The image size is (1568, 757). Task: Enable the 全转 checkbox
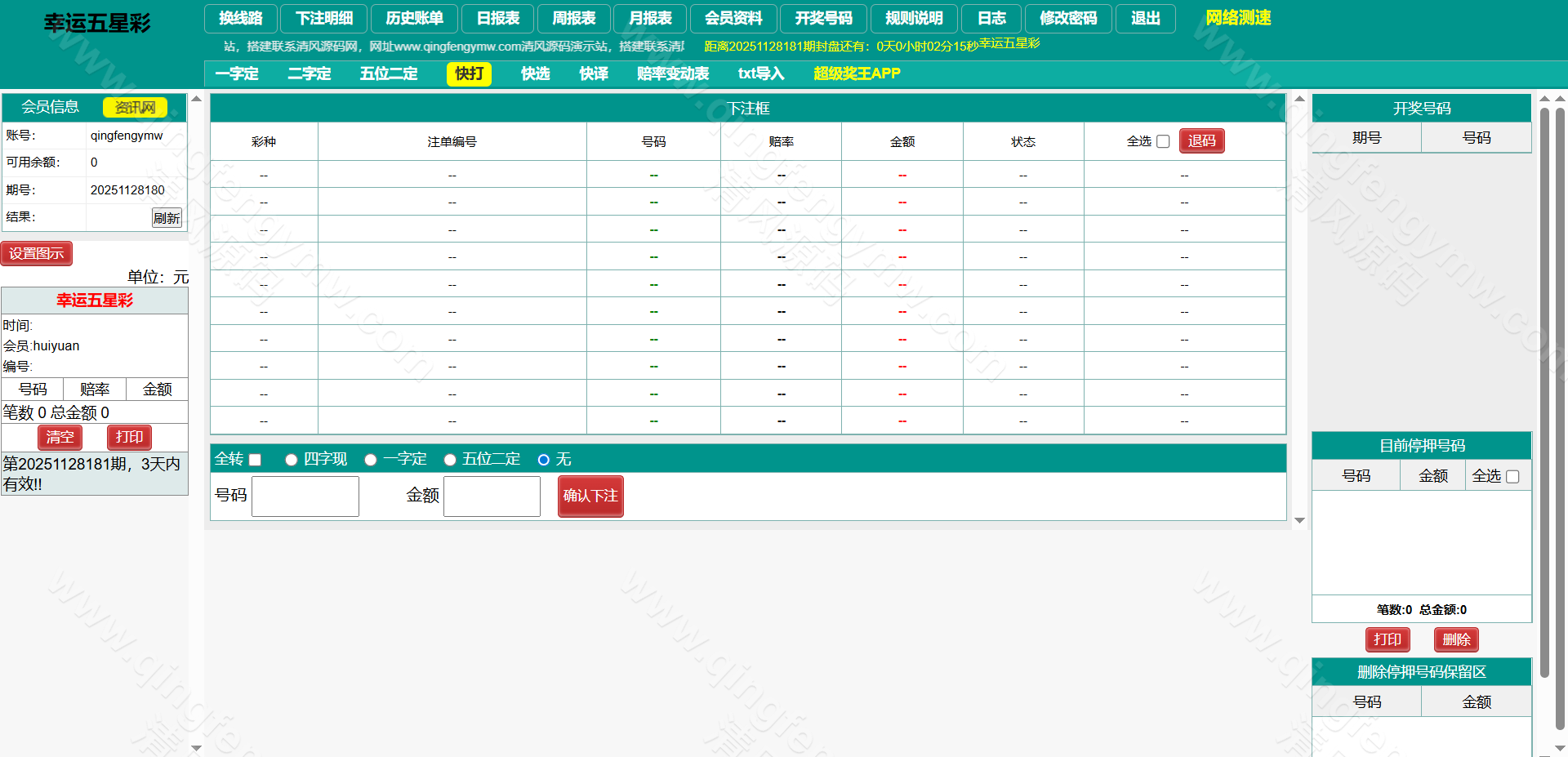256,460
